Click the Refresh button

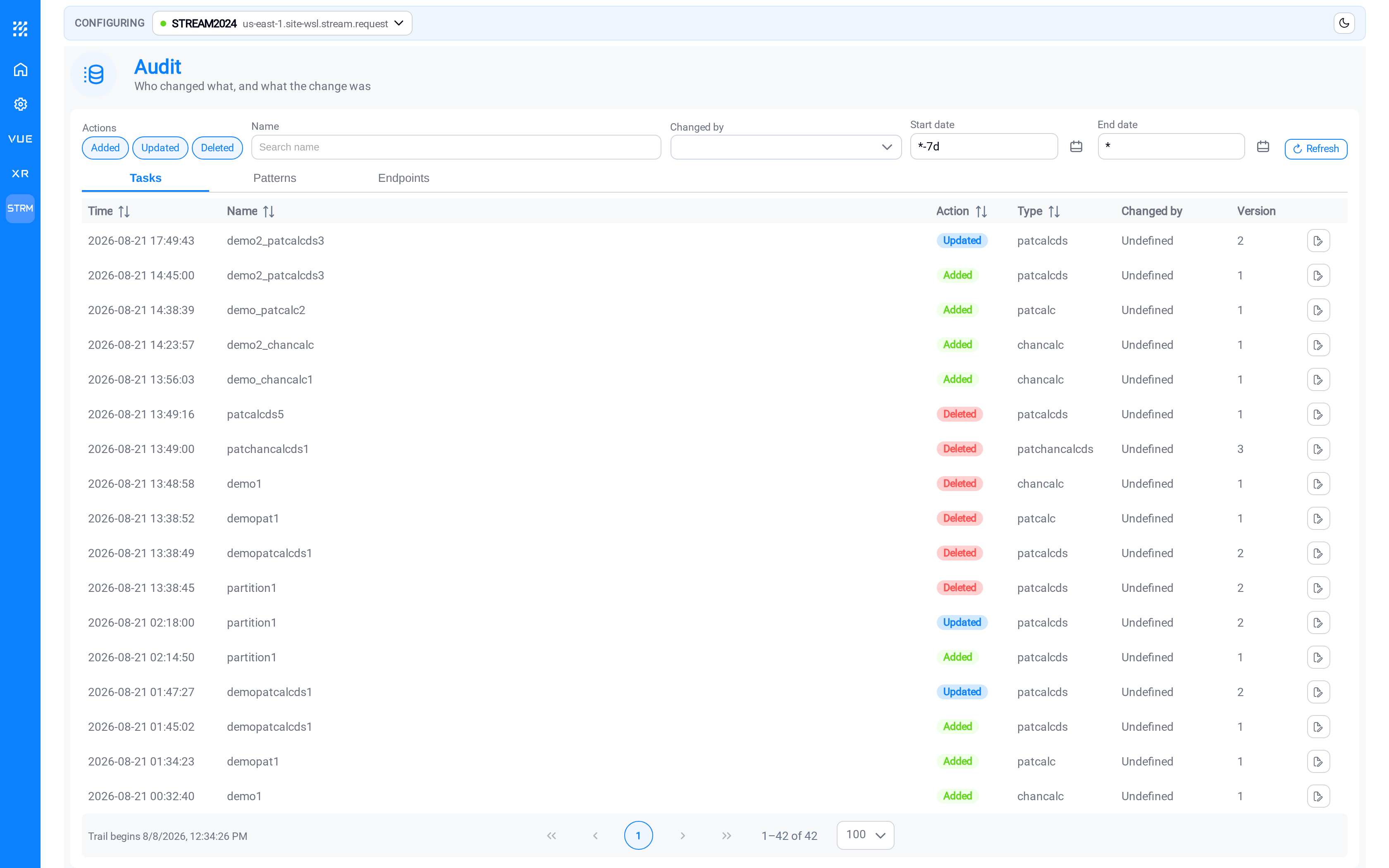pos(1315,149)
